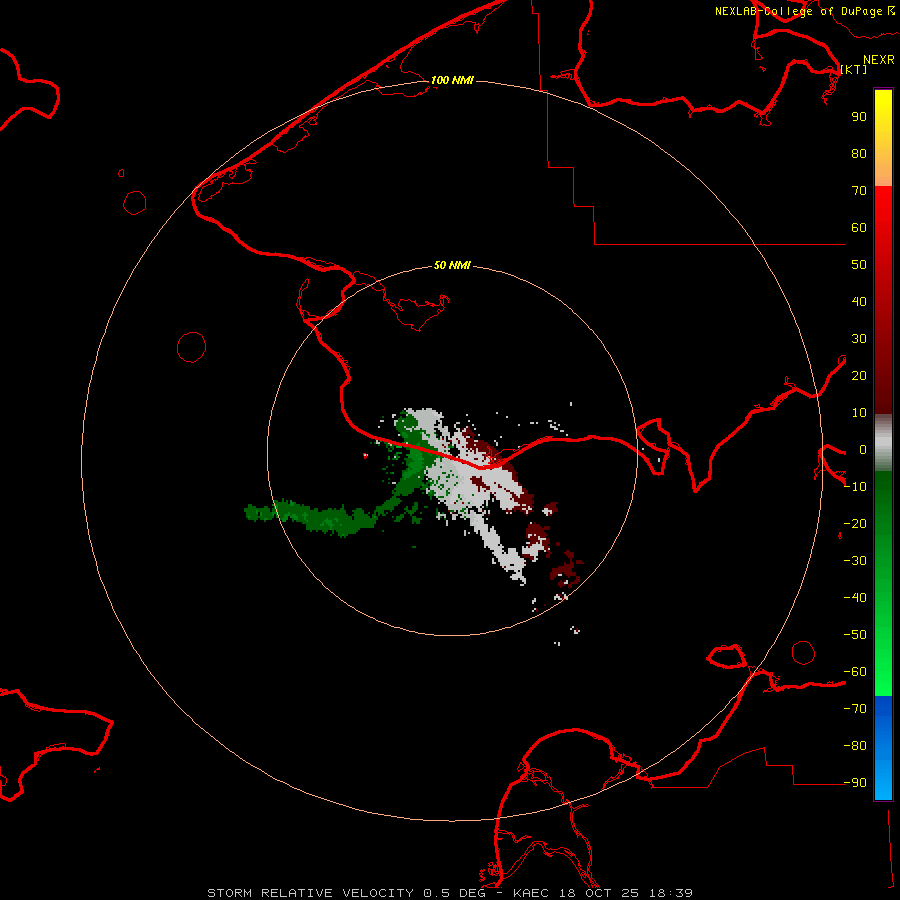
Task: Click the blue segment of the color bar
Action: pyautogui.click(x=883, y=747)
